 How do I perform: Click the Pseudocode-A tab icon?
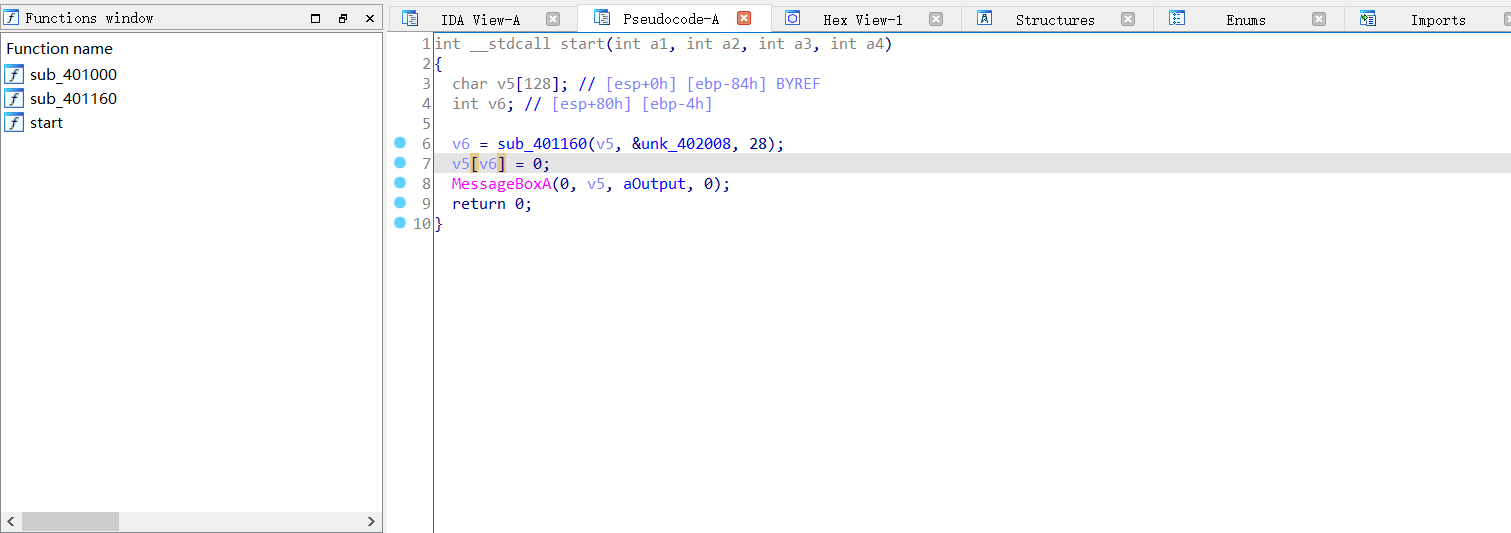pyautogui.click(x=601, y=18)
